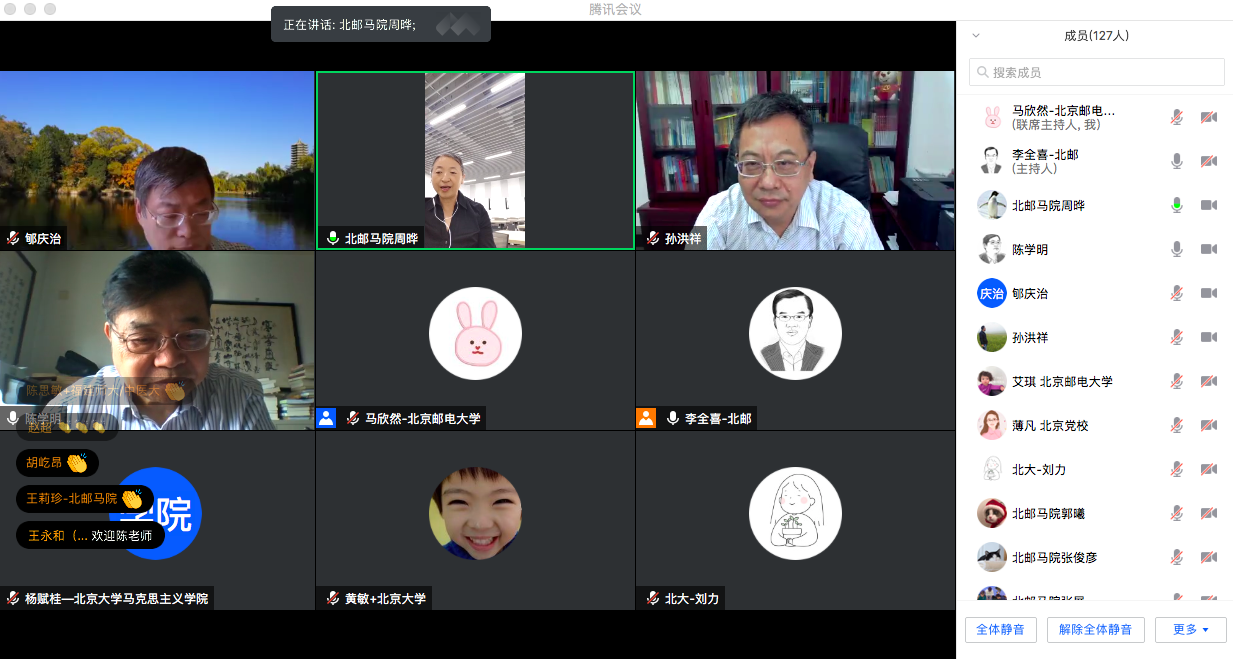Click 王永和 欢迎陈老师 chat bubble
The image size is (1233, 659).
(x=90, y=535)
